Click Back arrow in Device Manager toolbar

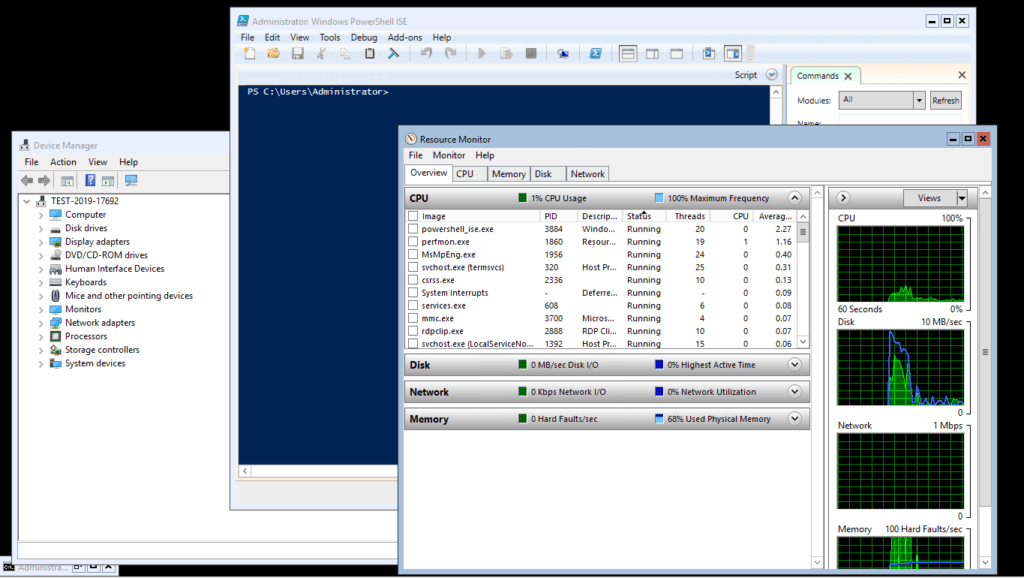(27, 180)
